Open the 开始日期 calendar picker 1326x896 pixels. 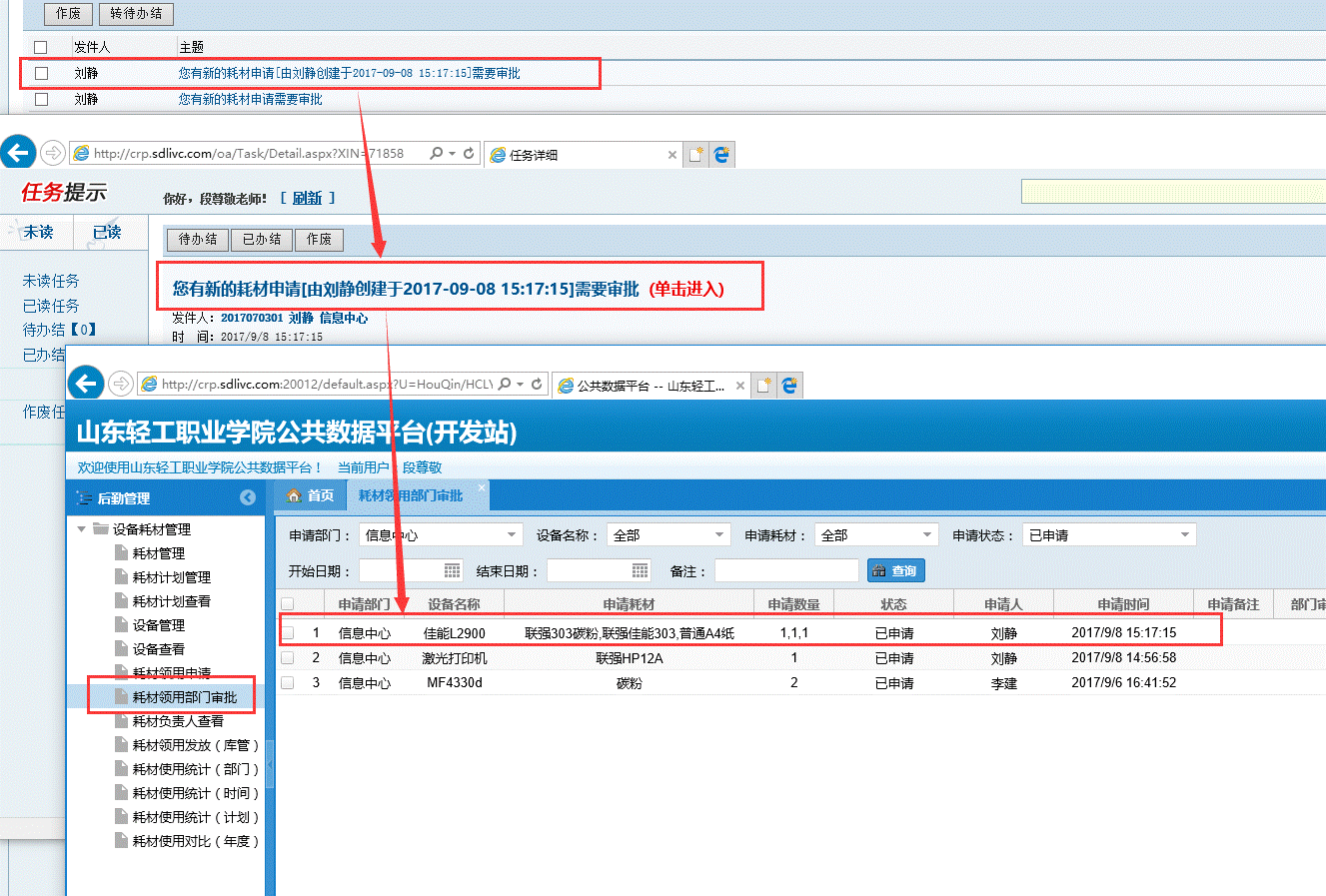click(453, 570)
